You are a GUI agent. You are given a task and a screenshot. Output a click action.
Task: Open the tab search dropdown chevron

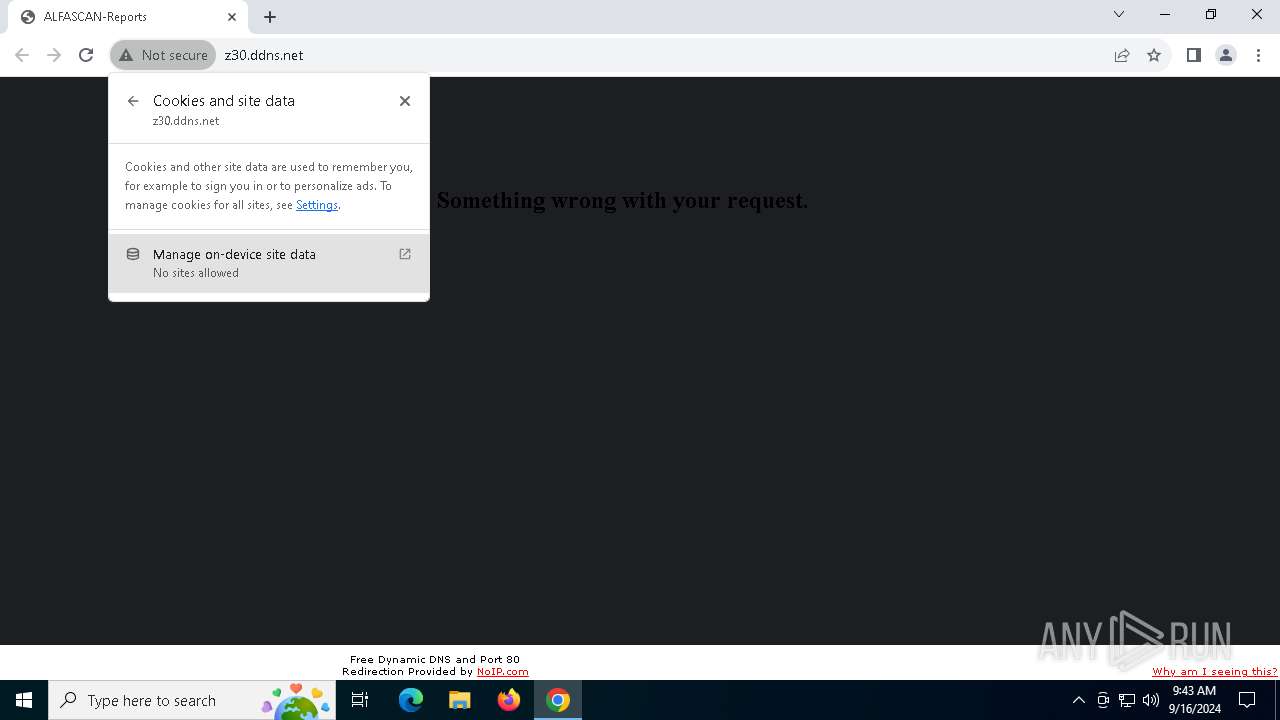1119,15
